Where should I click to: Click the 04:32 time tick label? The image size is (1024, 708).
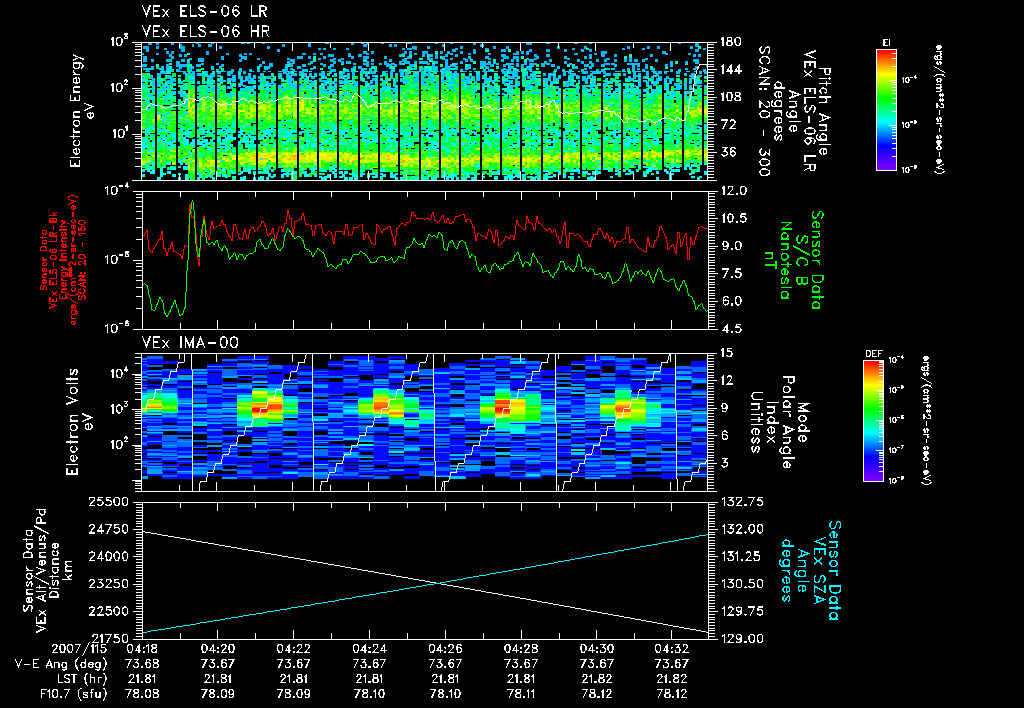(x=672, y=649)
